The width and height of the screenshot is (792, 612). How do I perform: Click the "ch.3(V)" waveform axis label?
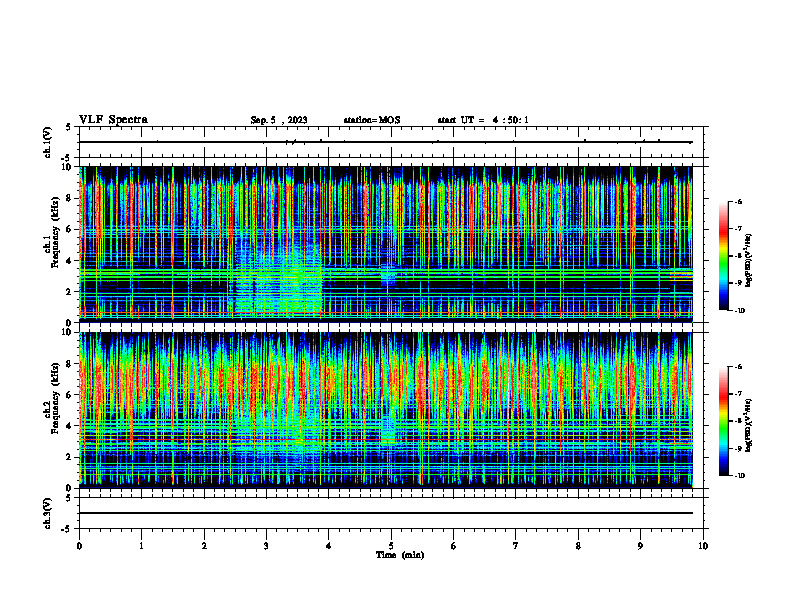48,513
